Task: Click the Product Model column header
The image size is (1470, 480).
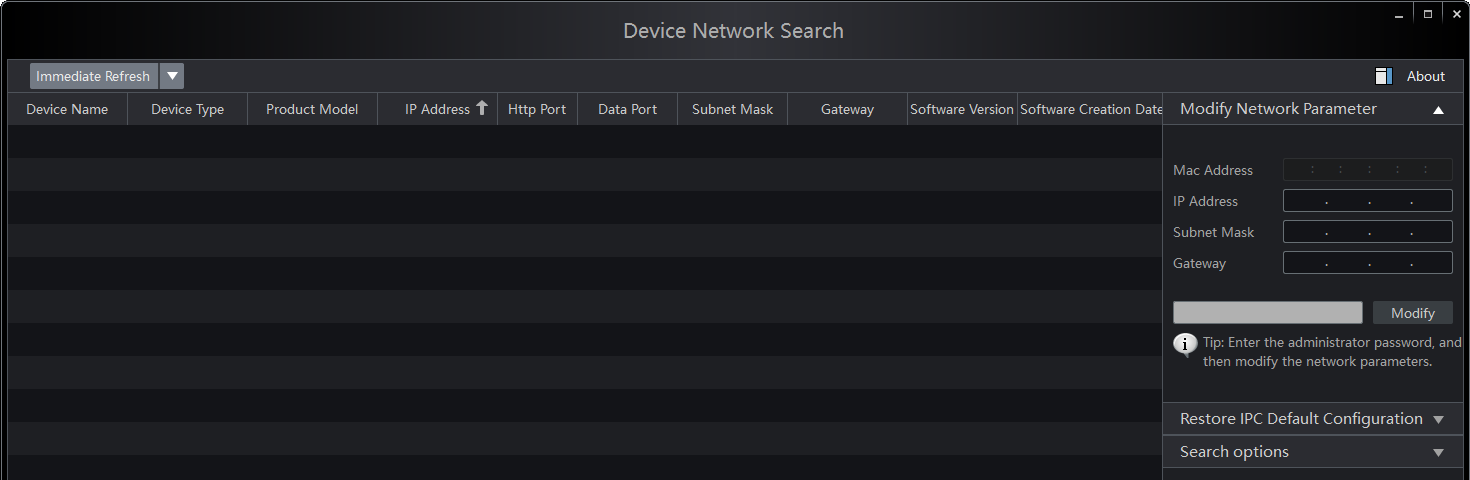Action: (312, 109)
